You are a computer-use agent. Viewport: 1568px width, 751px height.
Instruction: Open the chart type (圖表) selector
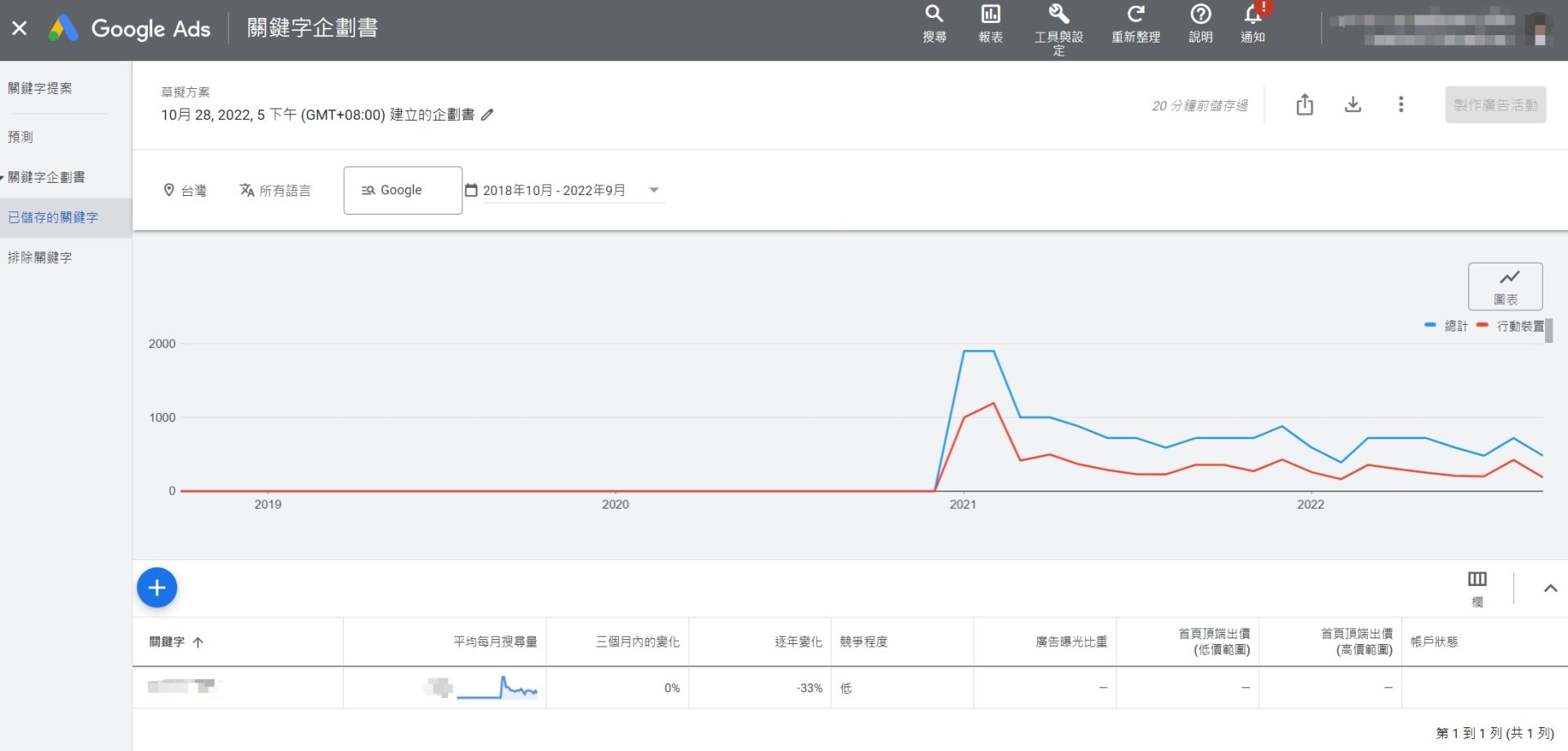tap(1504, 286)
